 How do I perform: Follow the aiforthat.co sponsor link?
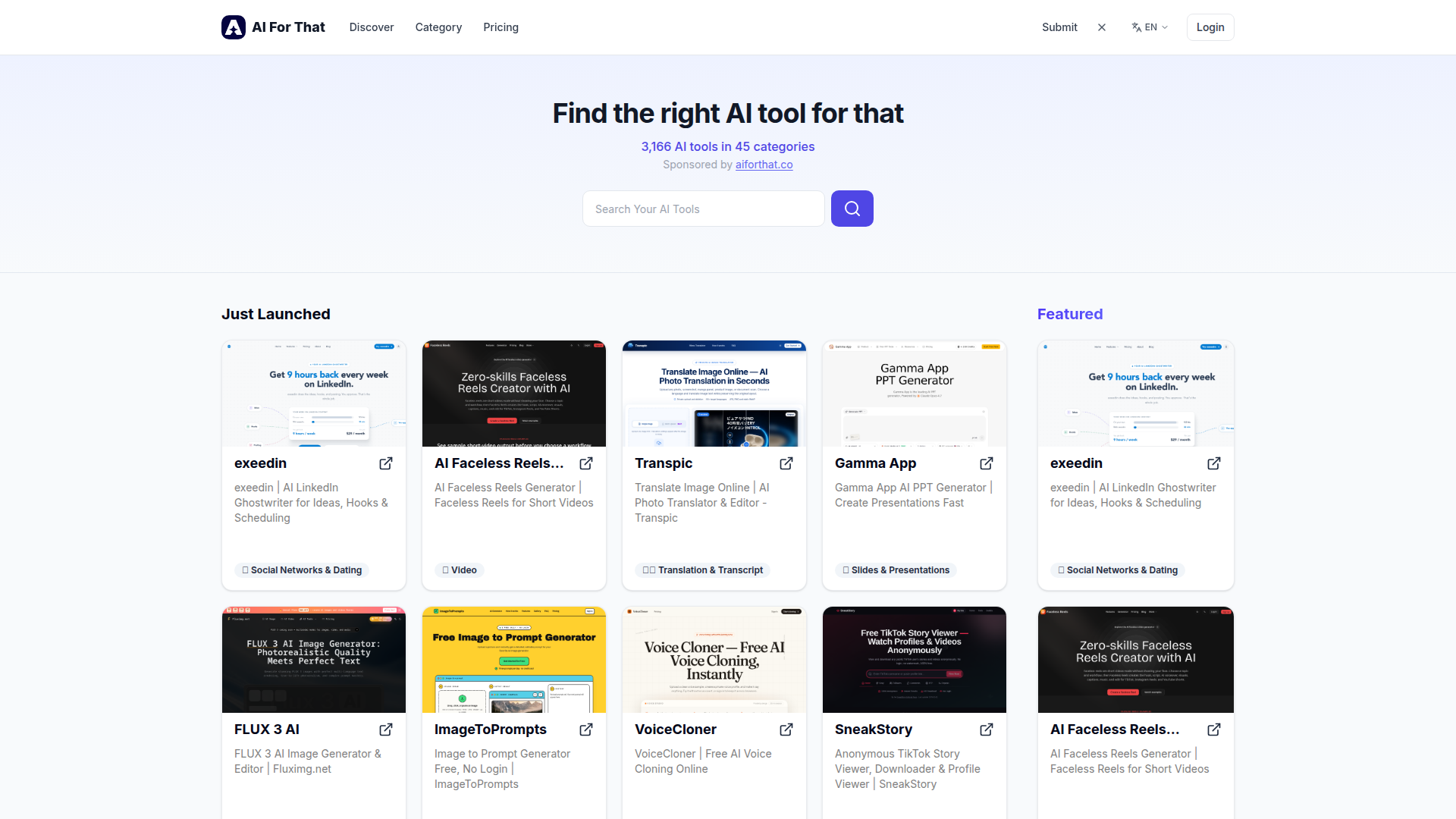(764, 165)
